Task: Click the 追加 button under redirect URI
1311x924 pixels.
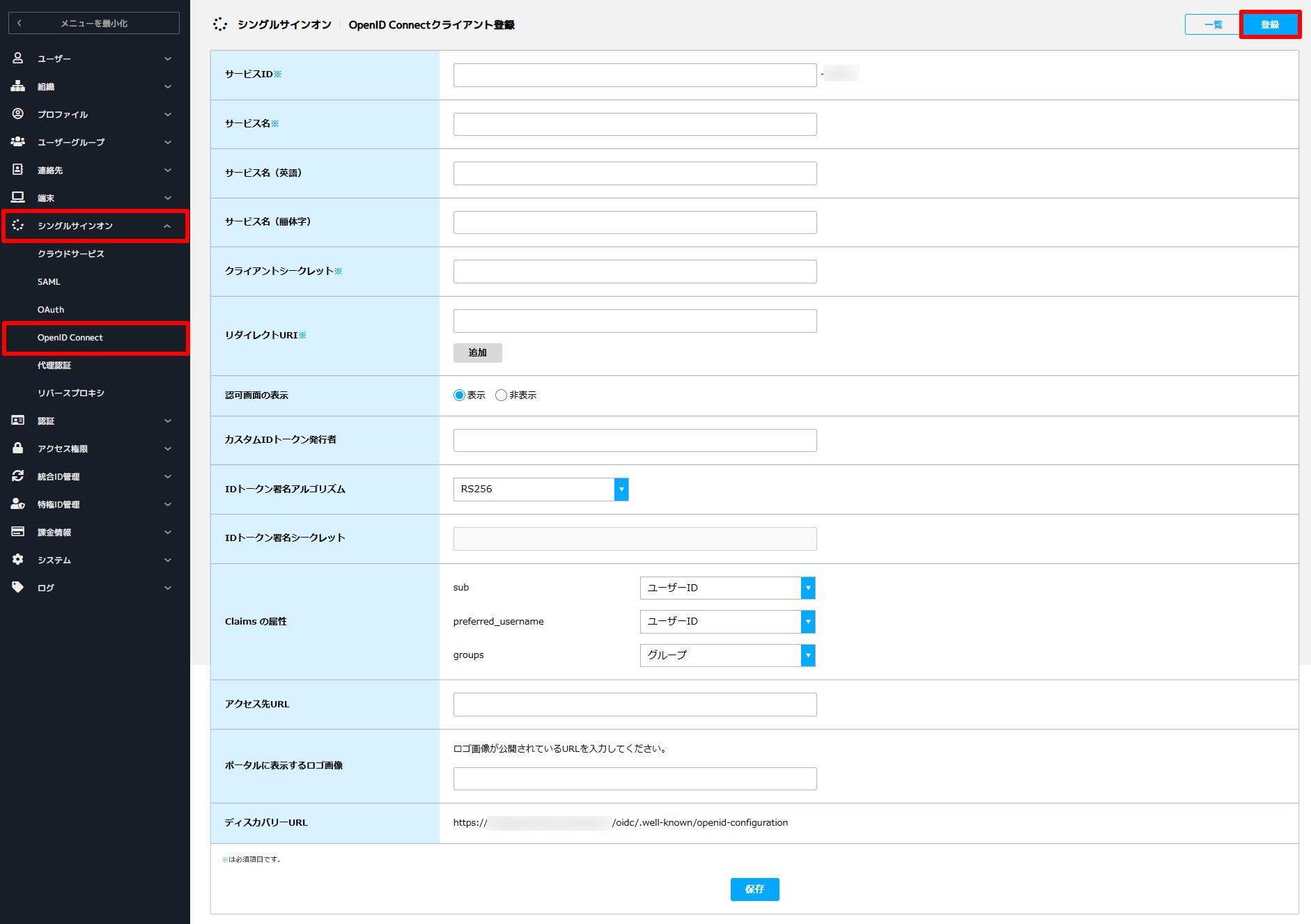Action: (x=478, y=353)
